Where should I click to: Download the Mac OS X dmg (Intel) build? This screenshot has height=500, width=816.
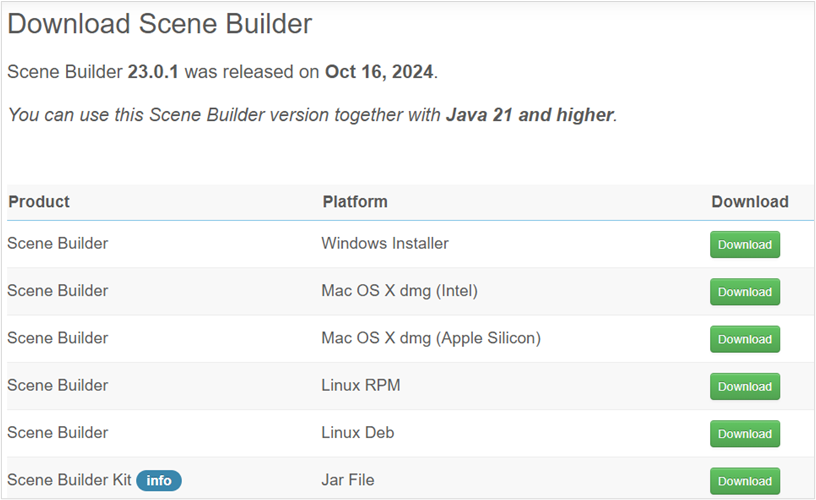745,292
